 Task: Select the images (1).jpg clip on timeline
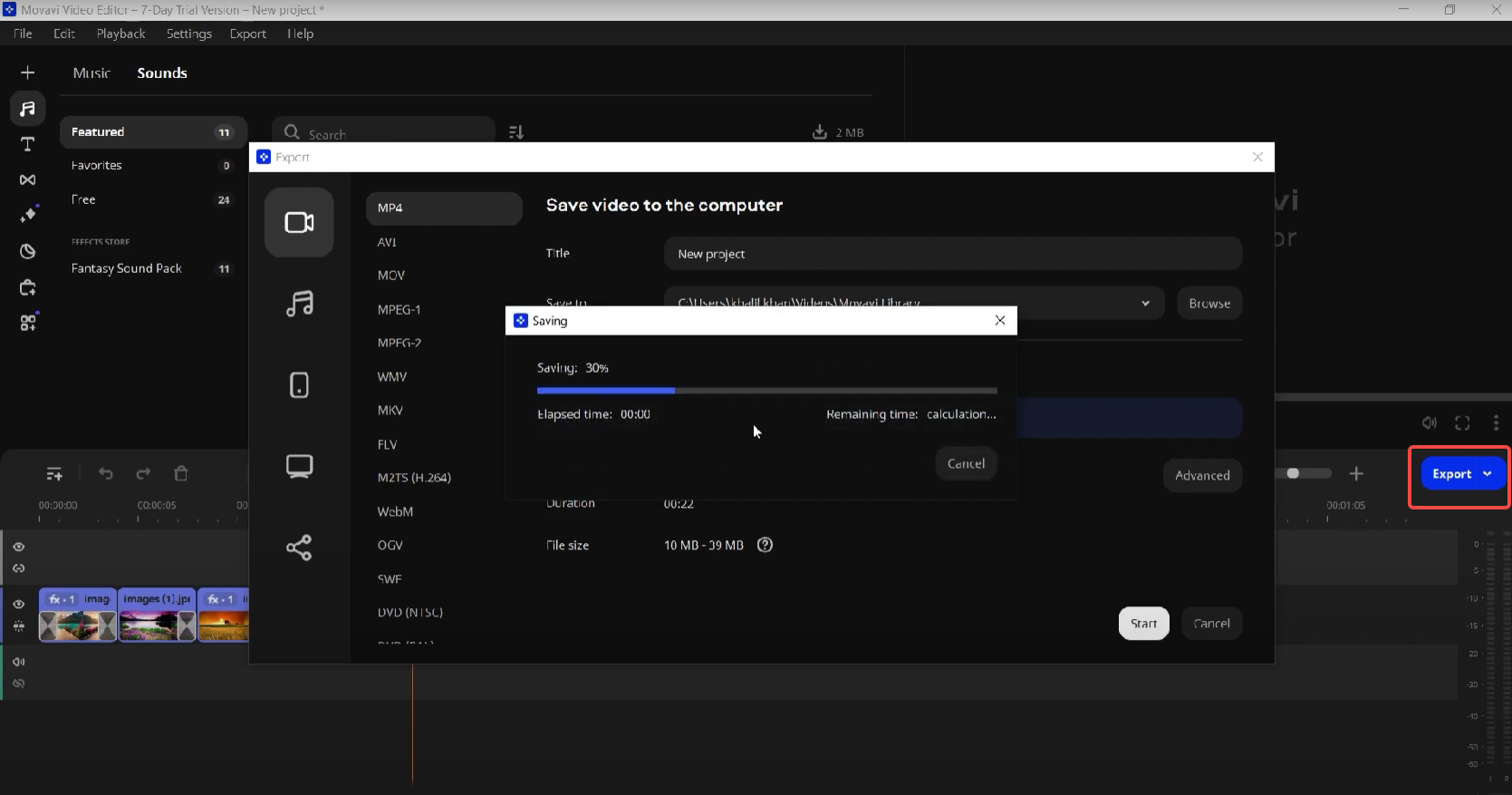click(157, 615)
